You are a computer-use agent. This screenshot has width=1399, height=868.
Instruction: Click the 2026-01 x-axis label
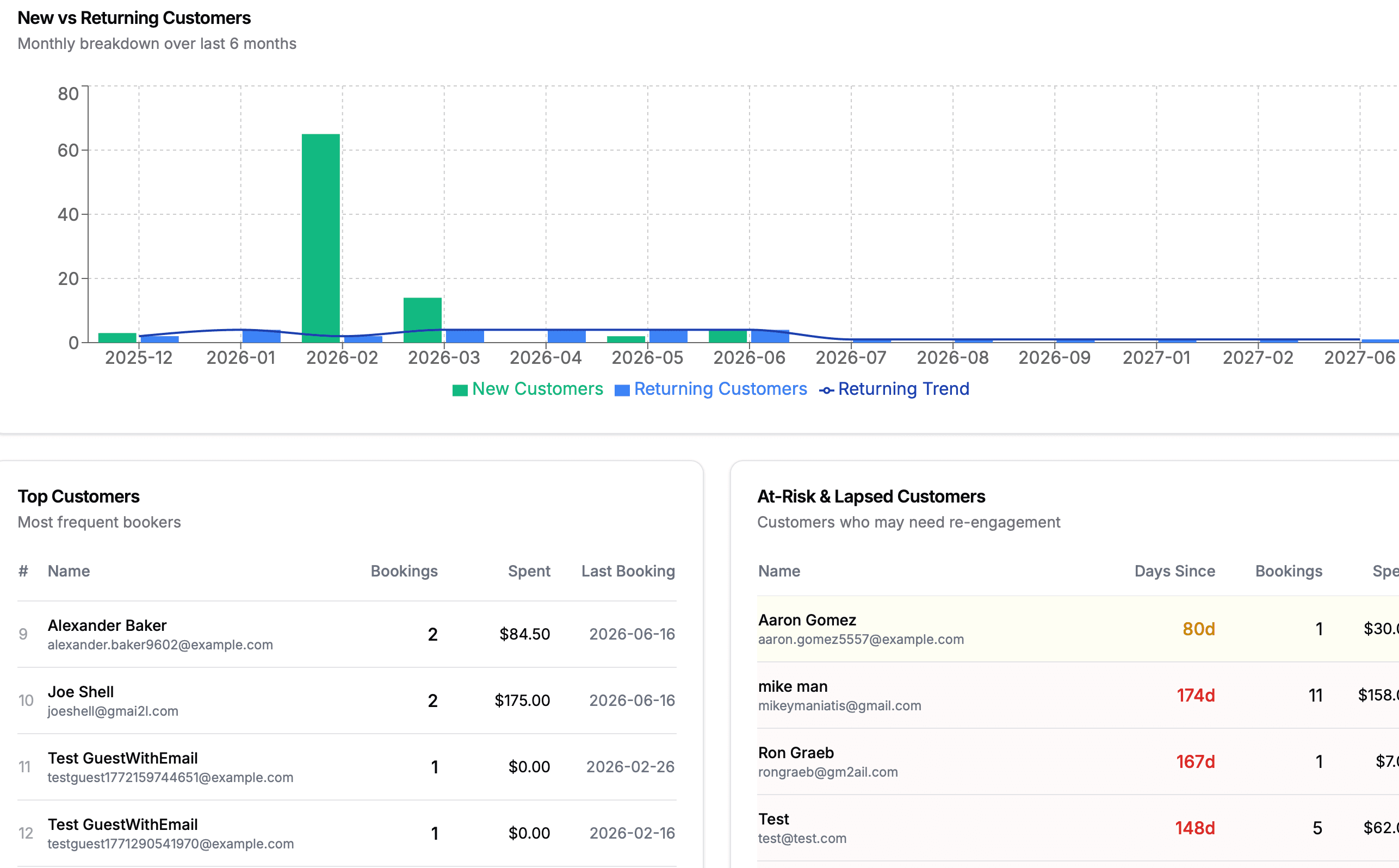tap(240, 358)
